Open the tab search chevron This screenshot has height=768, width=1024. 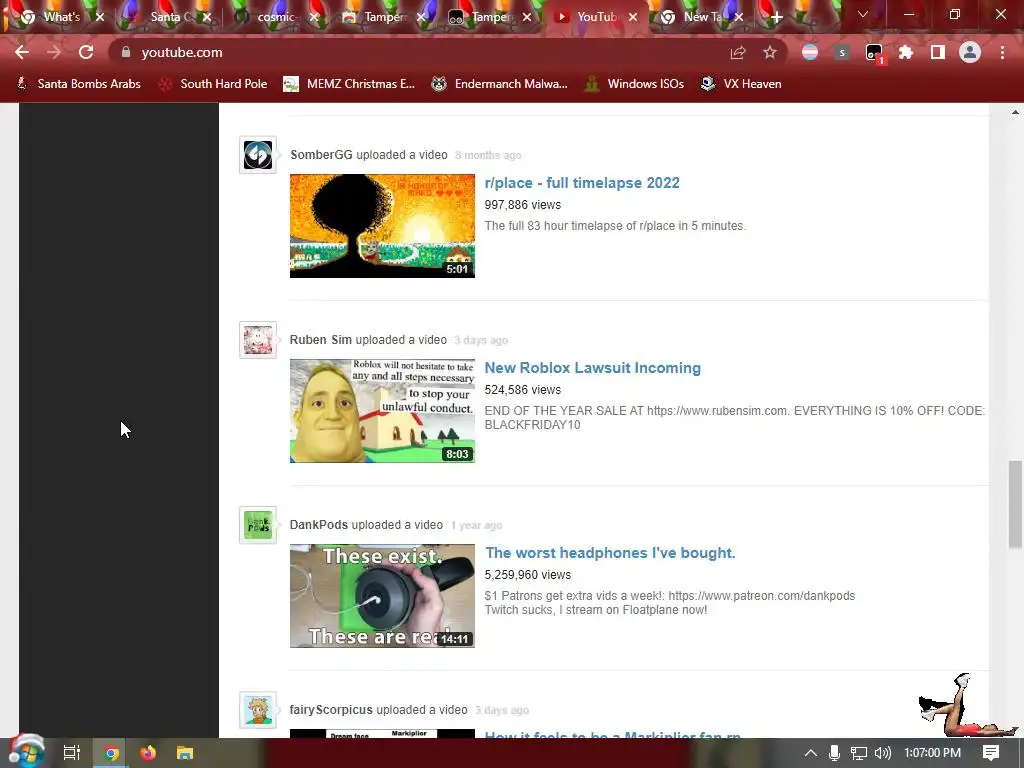click(863, 14)
